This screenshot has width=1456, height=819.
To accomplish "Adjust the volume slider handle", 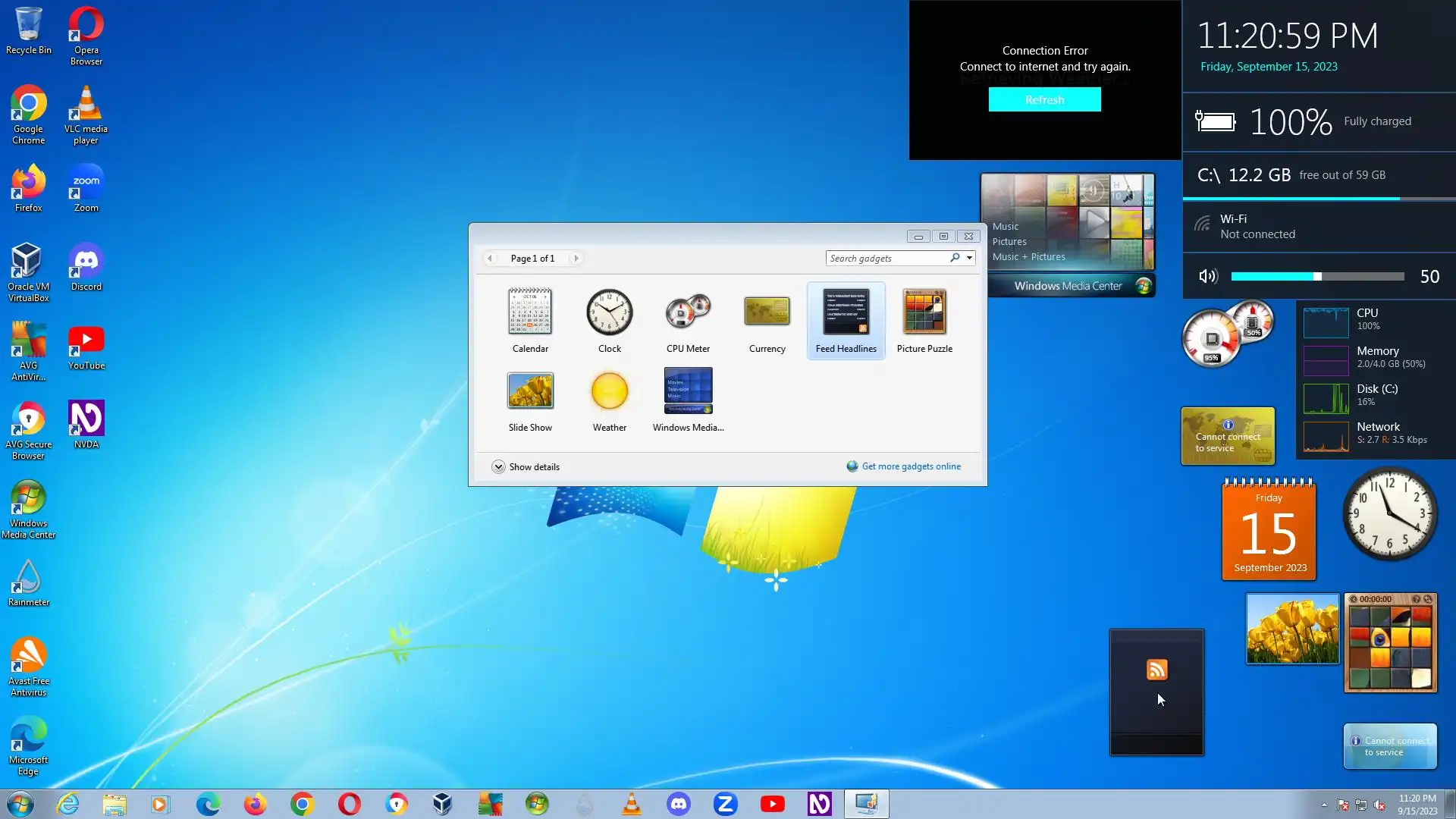I will [x=1318, y=276].
